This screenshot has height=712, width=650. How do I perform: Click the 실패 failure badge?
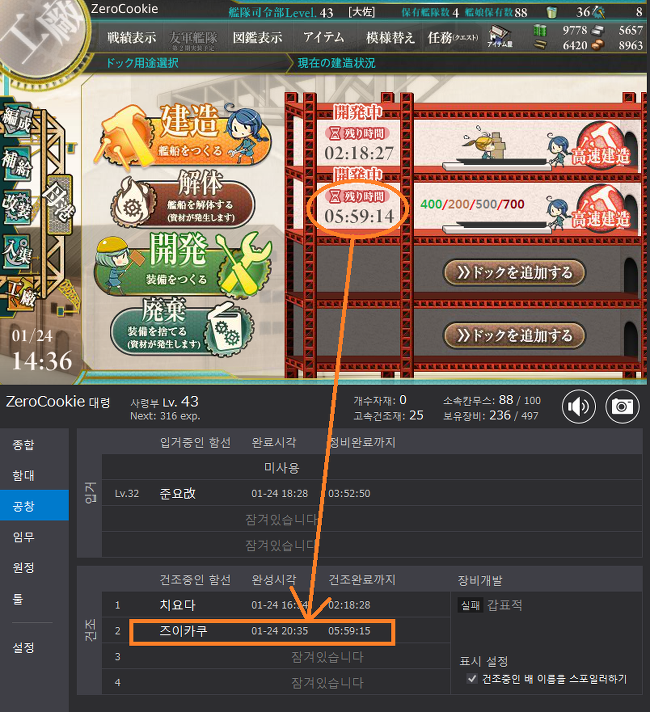pyautogui.click(x=470, y=605)
